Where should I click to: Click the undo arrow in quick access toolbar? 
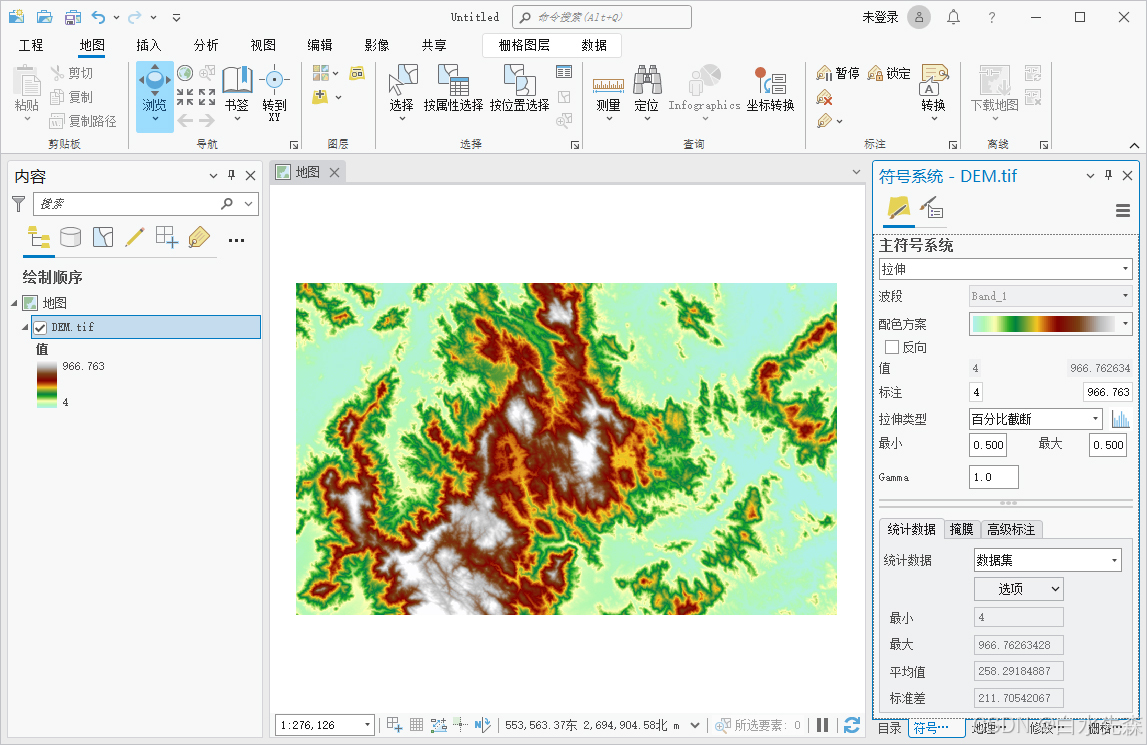(x=98, y=17)
